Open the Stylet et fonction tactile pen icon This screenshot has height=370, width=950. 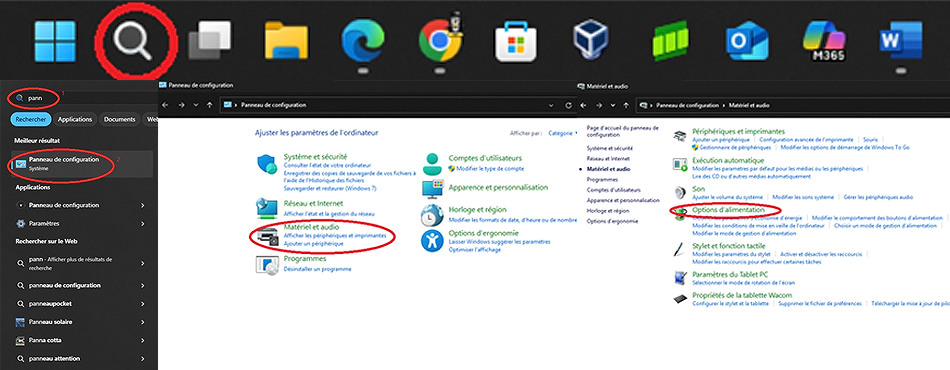(x=680, y=249)
